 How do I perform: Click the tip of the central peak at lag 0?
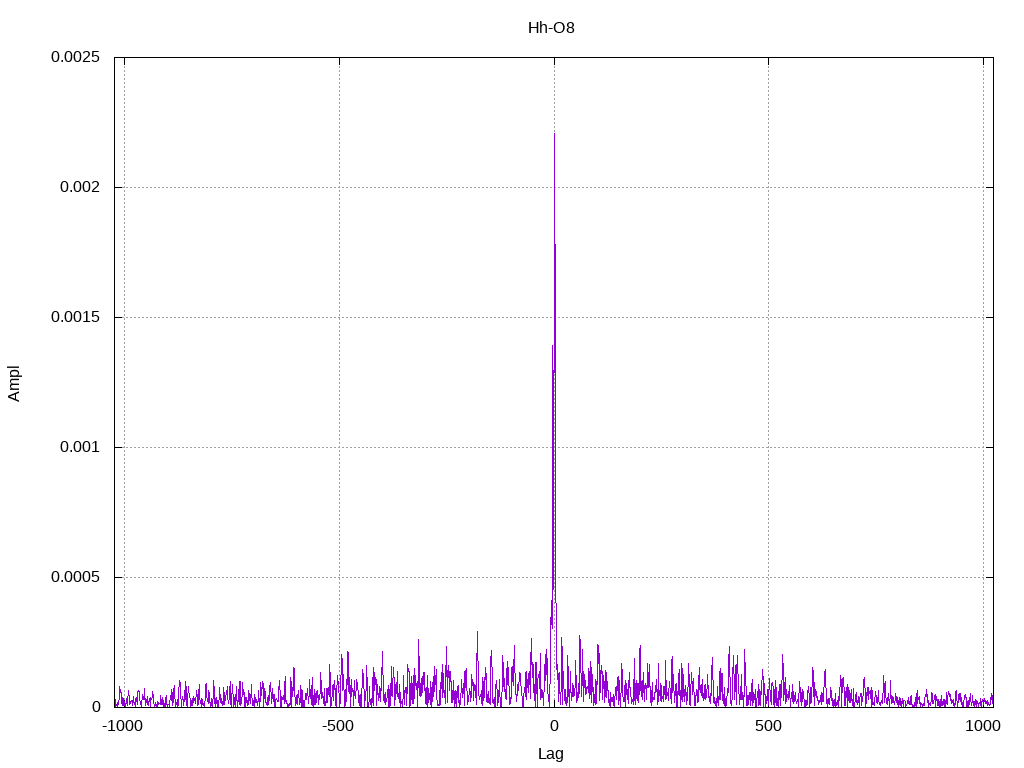(x=554, y=134)
